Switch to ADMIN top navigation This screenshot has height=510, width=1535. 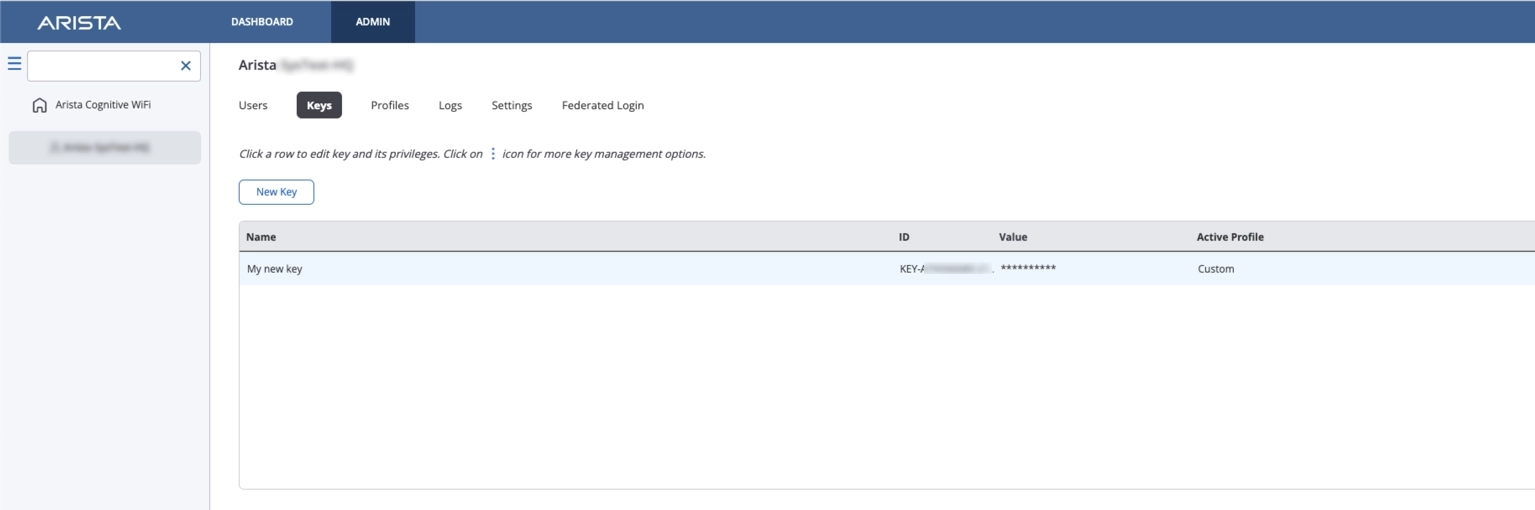coord(373,22)
